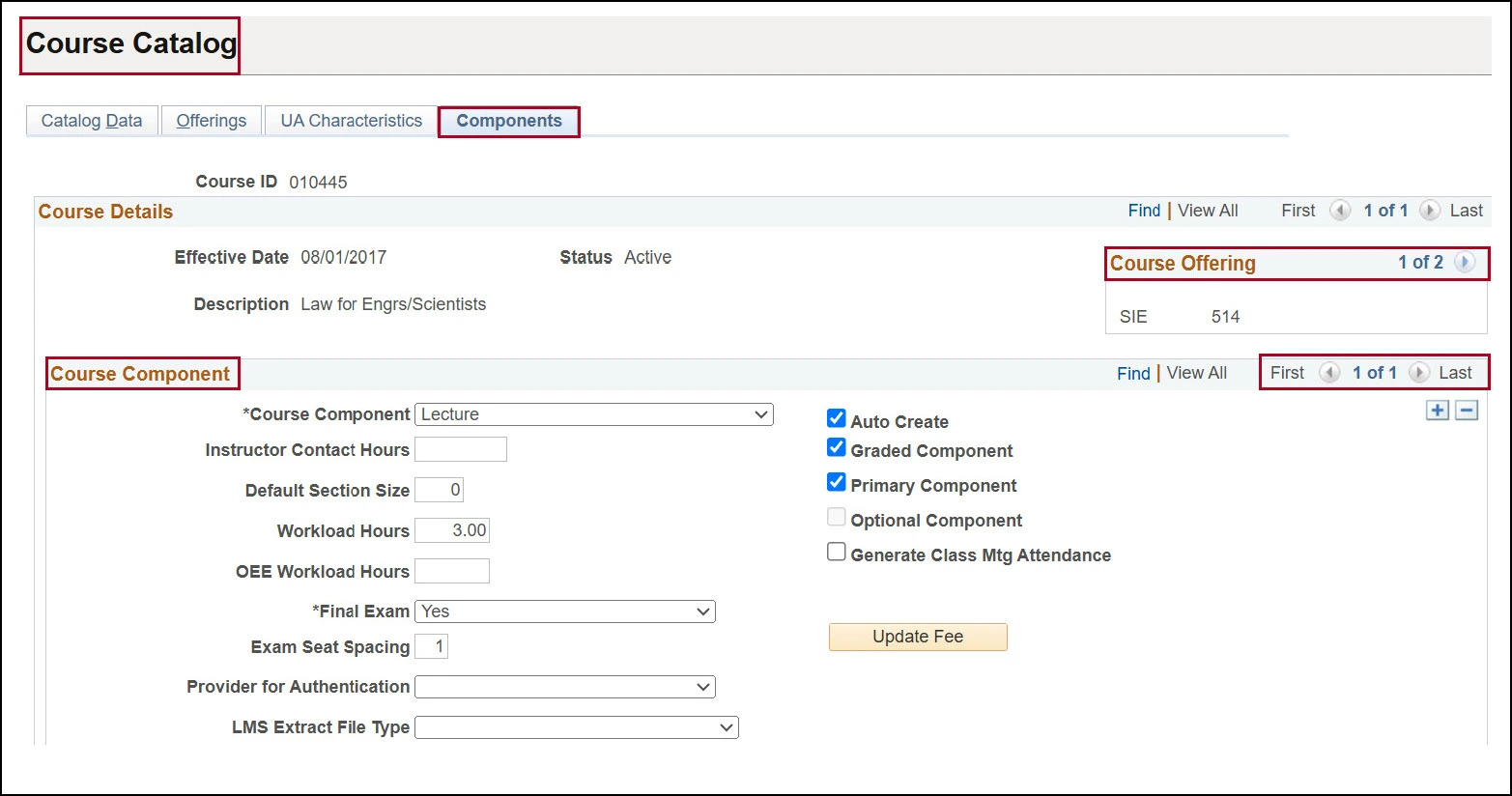Image resolution: width=1512 pixels, height=796 pixels.
Task: Click 1 of 2 Course Offering counter
Action: pos(1420,263)
